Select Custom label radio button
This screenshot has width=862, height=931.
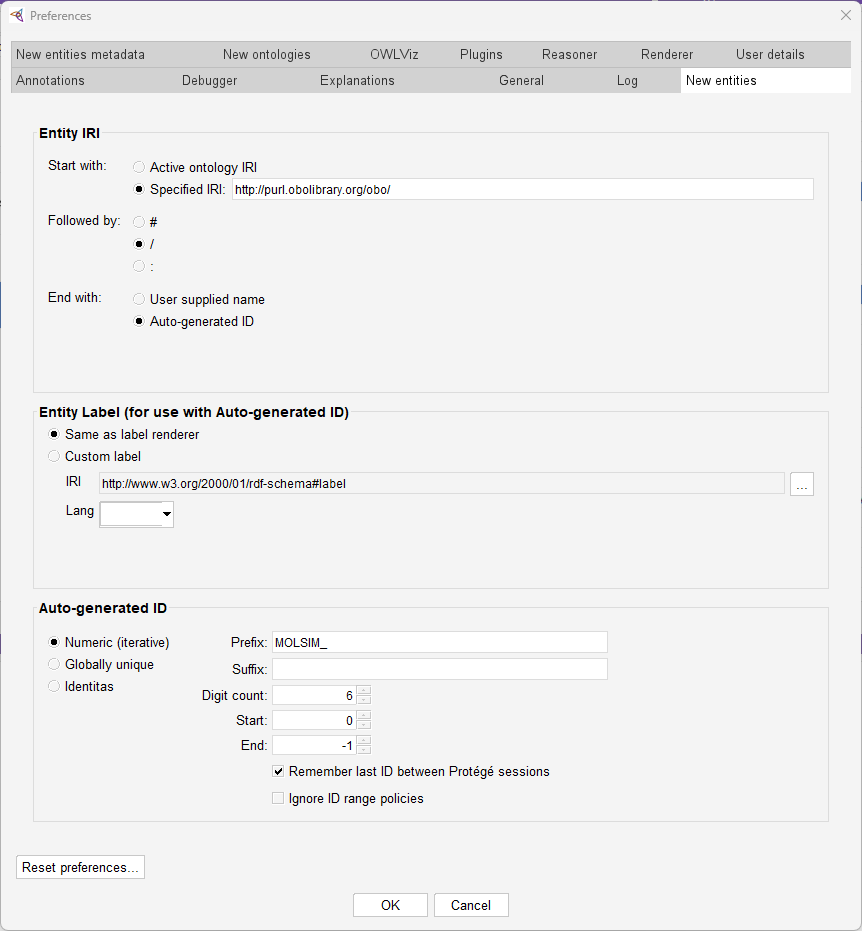pyautogui.click(x=54, y=456)
